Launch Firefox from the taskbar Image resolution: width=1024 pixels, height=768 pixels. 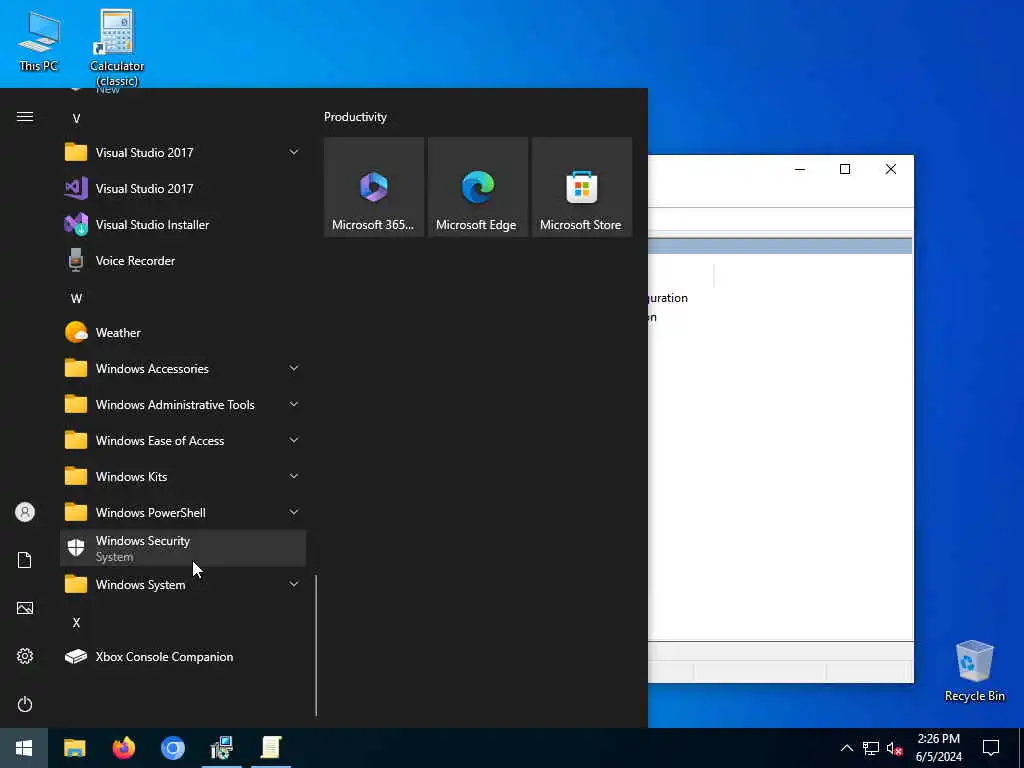[x=123, y=748]
